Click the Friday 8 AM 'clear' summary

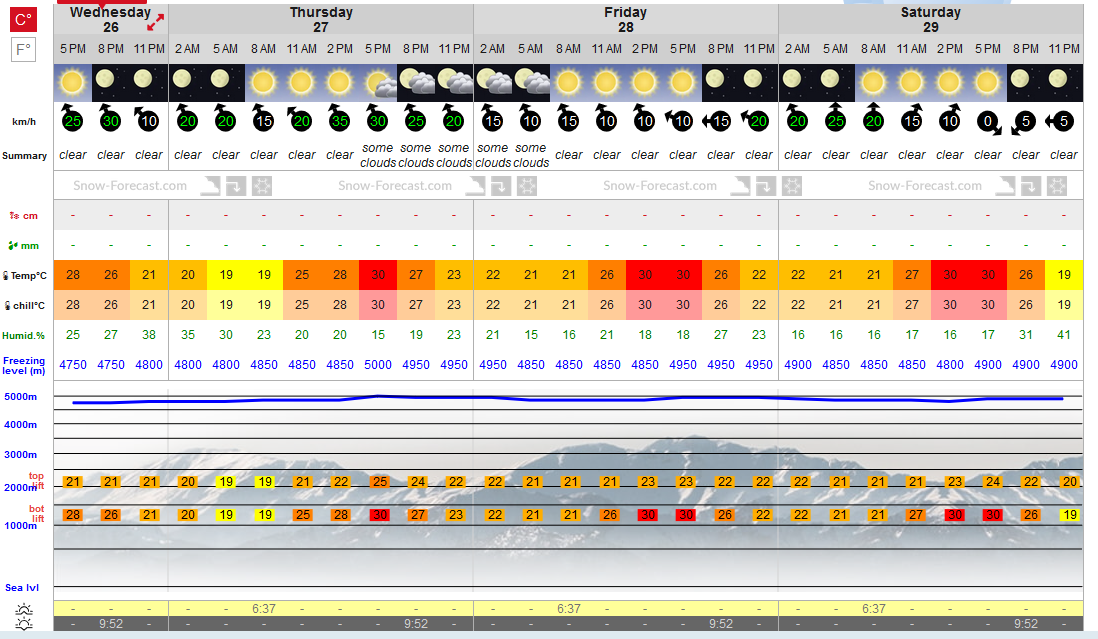click(x=569, y=155)
